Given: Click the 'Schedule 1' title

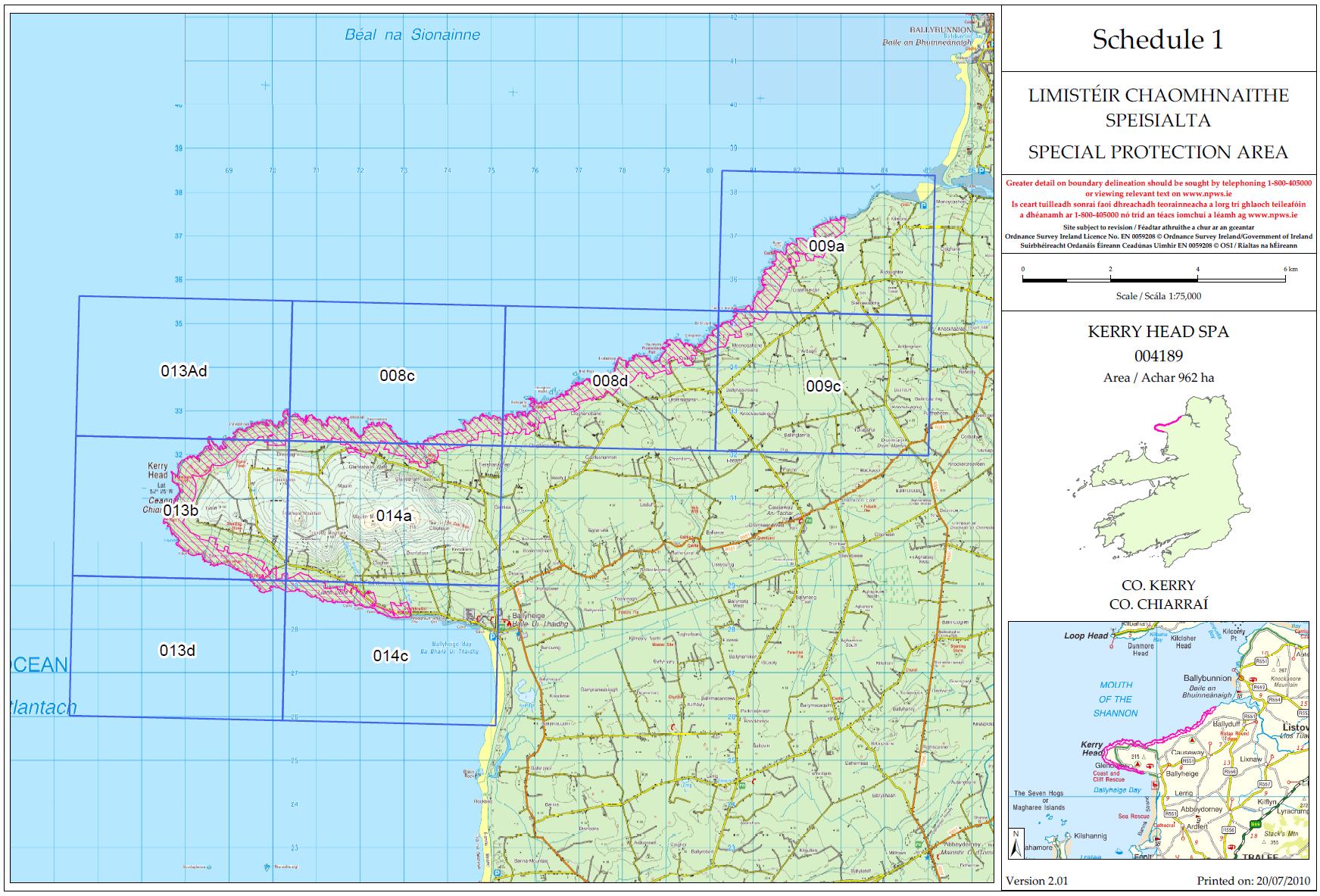Looking at the screenshot, I should (1157, 39).
